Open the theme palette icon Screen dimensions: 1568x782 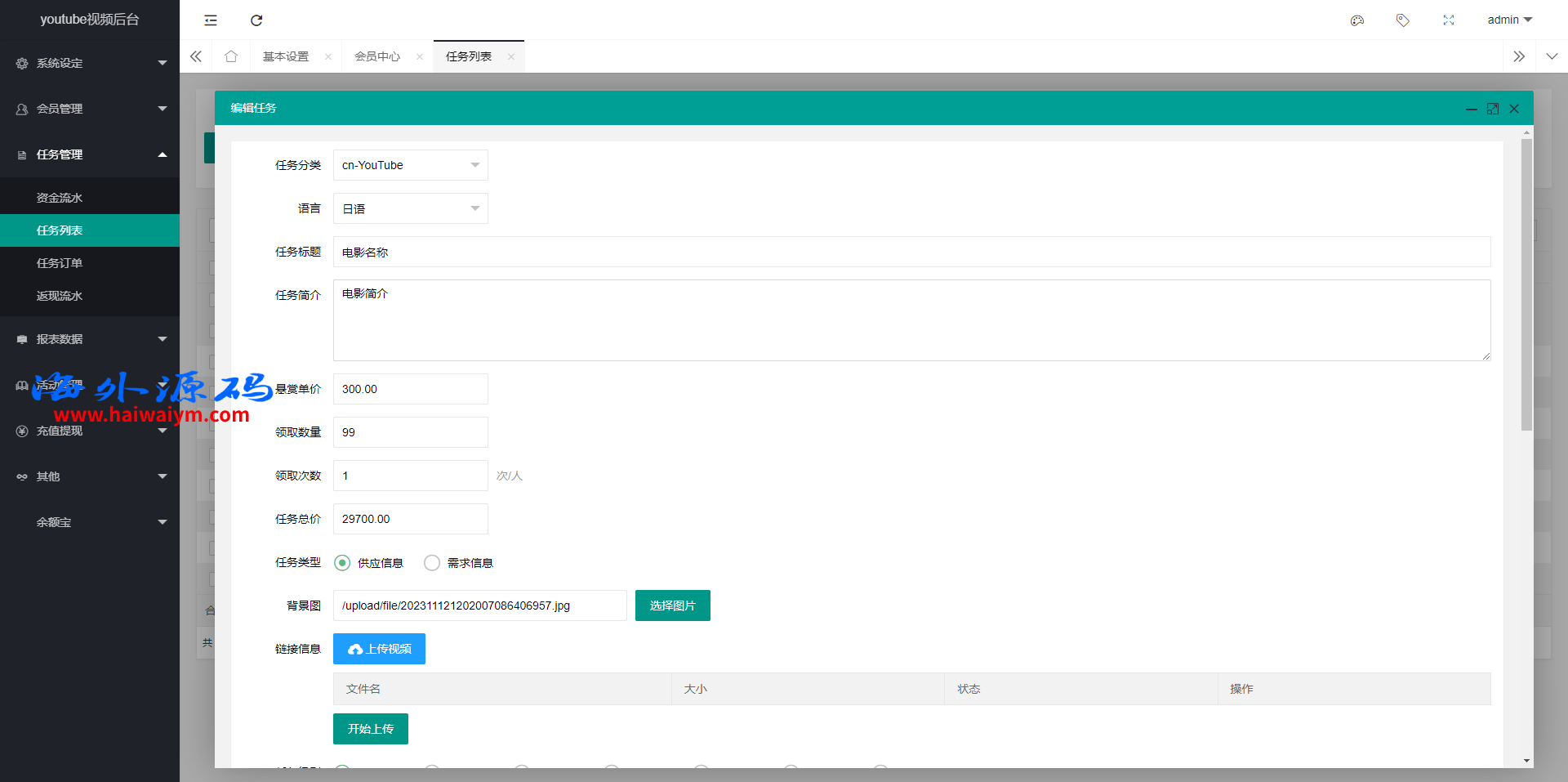pos(1357,20)
